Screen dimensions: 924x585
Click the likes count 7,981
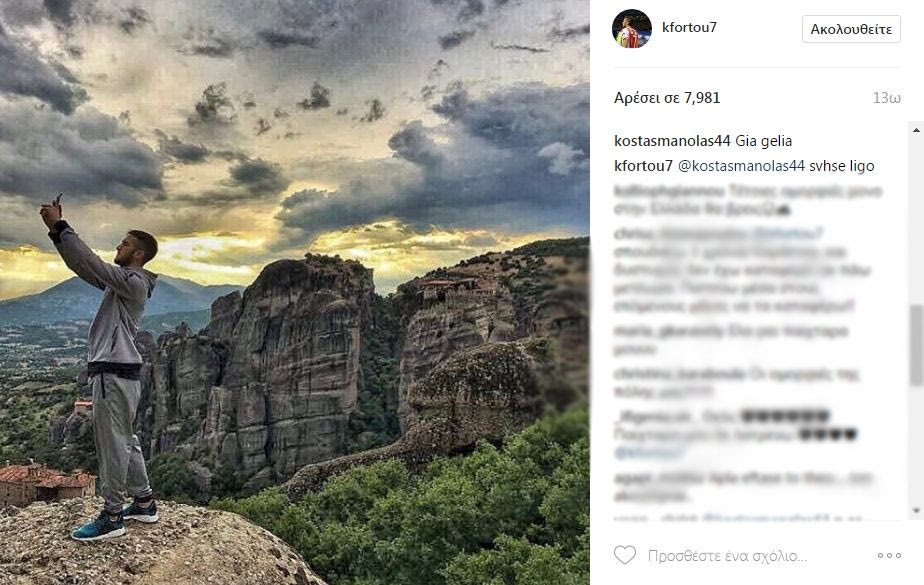point(667,98)
